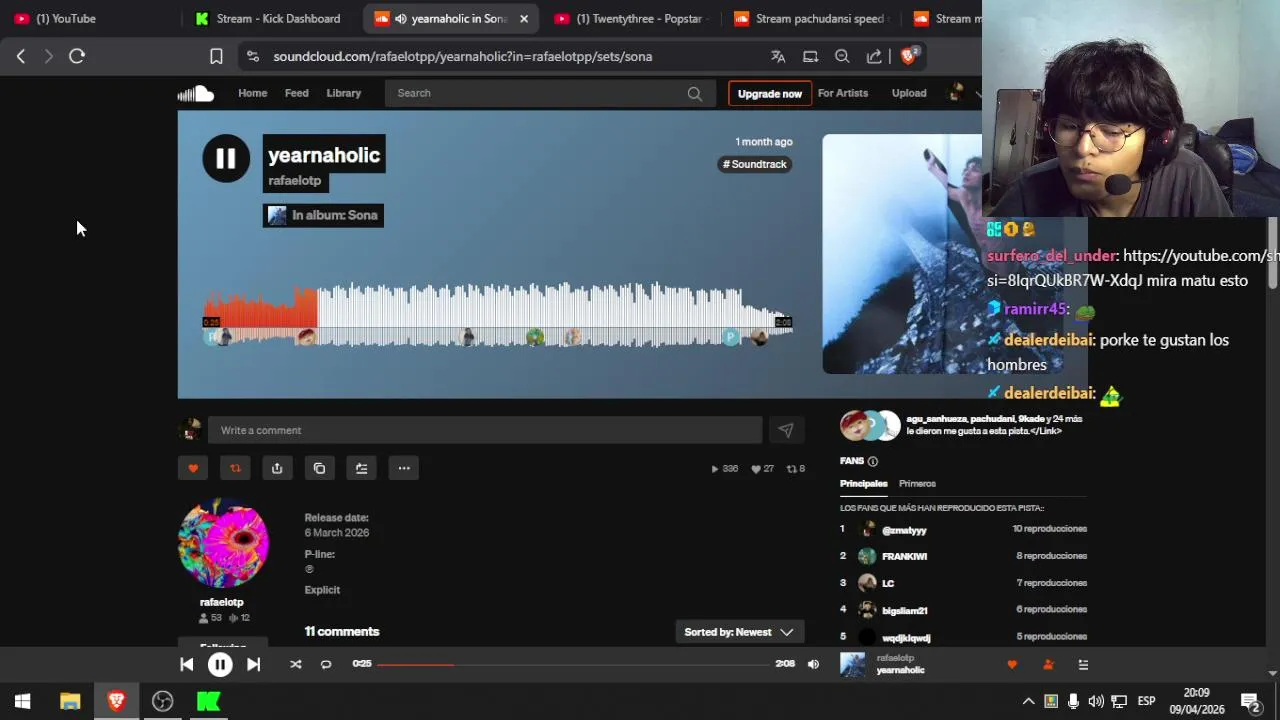Open the Sorted by: Newest dropdown
1280x720 pixels.
740,632
